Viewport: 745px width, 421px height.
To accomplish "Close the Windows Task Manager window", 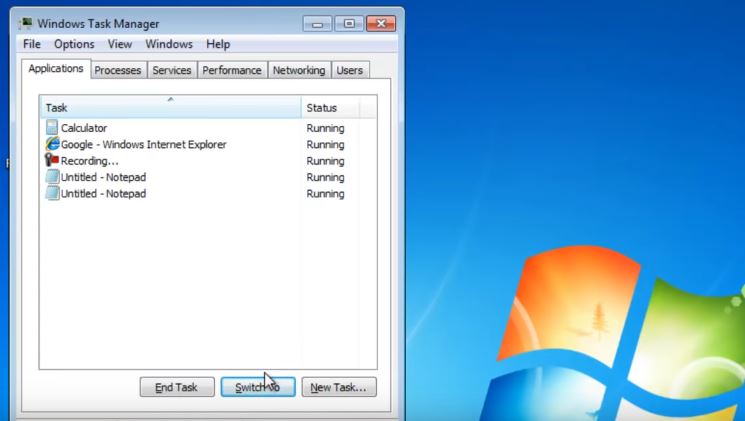I will (x=381, y=24).
